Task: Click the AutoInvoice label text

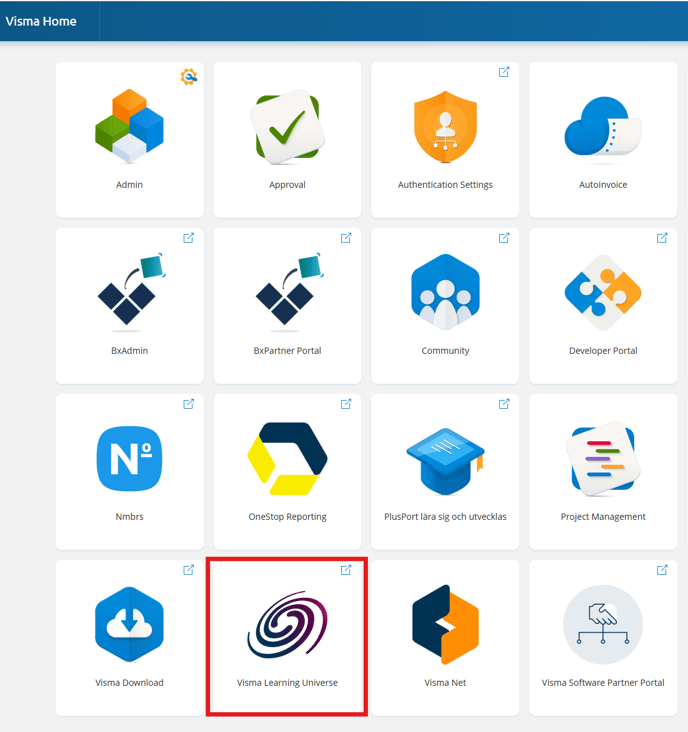Action: click(603, 184)
